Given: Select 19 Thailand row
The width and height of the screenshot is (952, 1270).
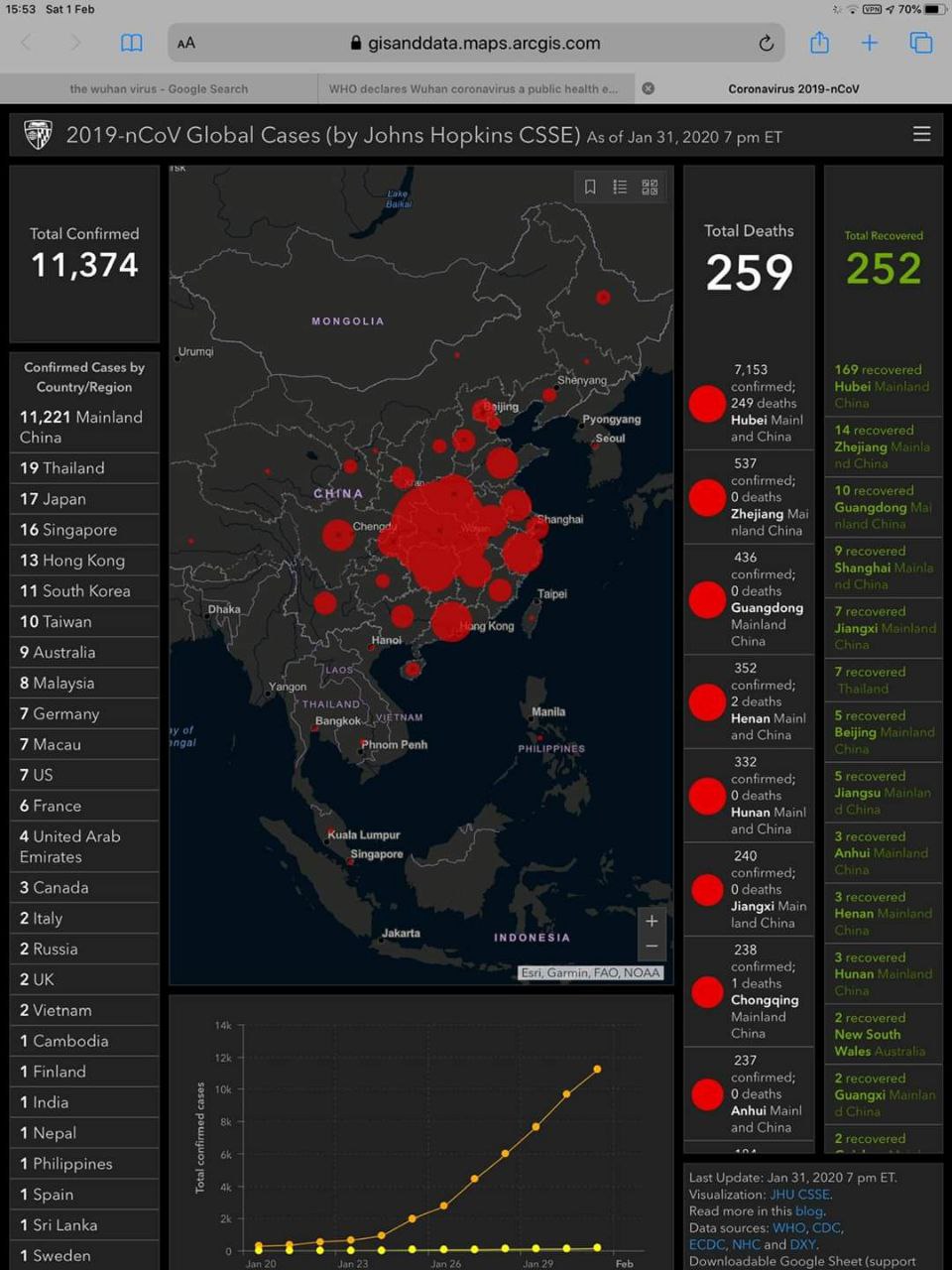Looking at the screenshot, I should pyautogui.click(x=84, y=467).
